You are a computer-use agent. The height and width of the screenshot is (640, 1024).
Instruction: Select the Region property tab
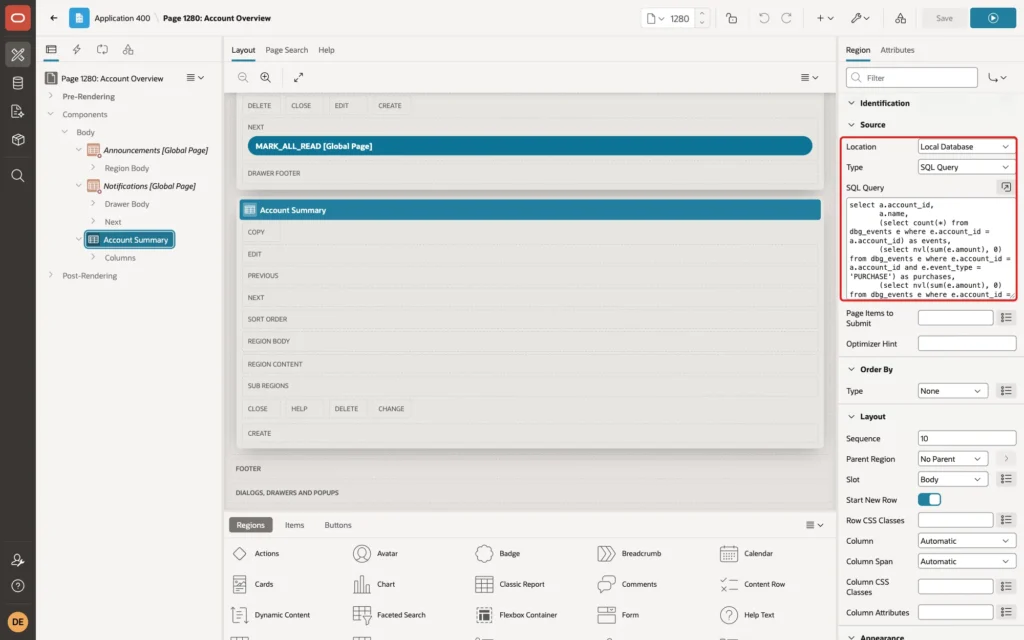[857, 50]
